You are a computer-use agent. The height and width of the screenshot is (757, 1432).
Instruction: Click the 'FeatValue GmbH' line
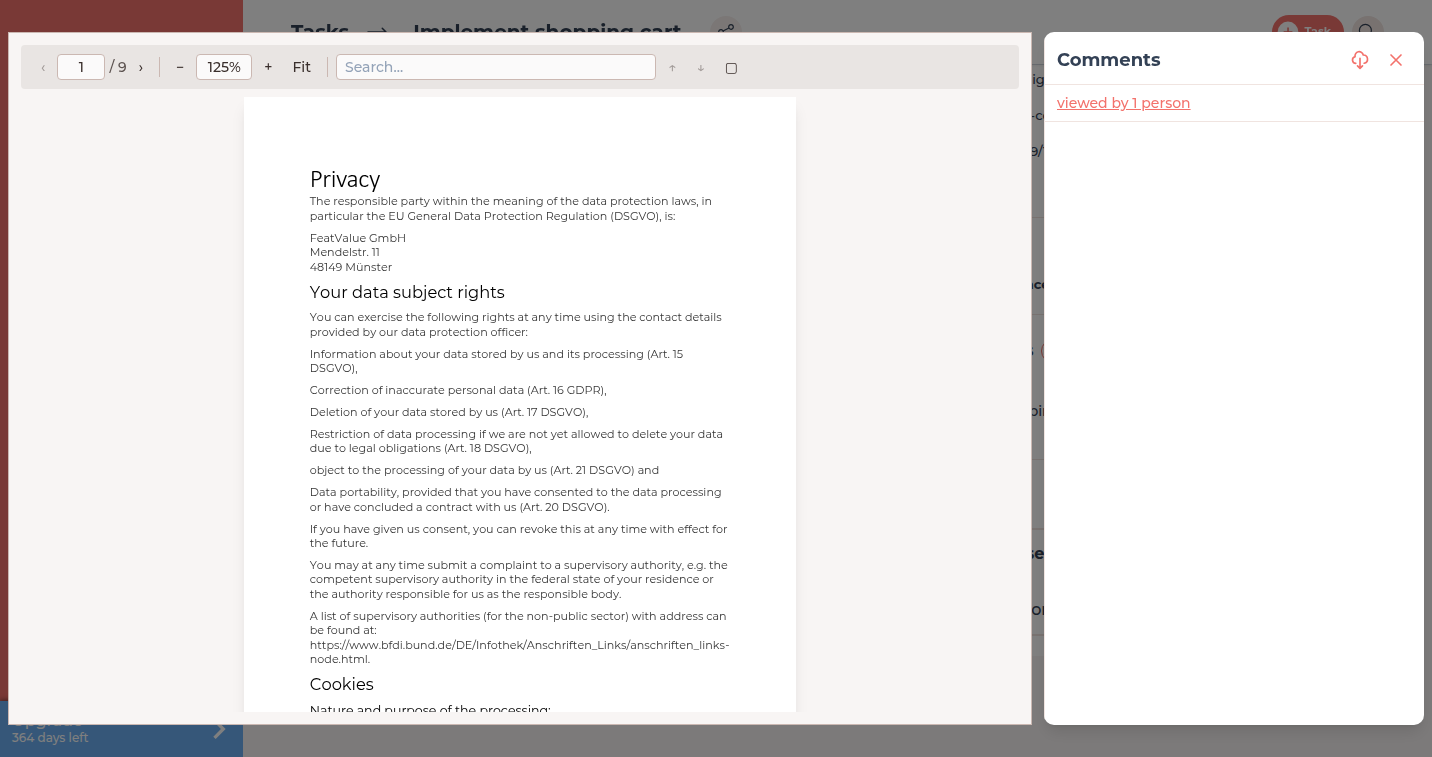358,238
